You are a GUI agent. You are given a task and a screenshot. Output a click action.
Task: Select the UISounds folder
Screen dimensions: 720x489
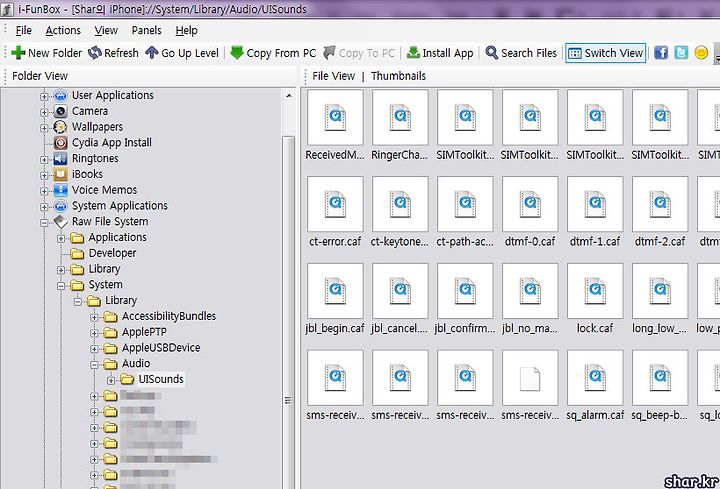[161, 379]
